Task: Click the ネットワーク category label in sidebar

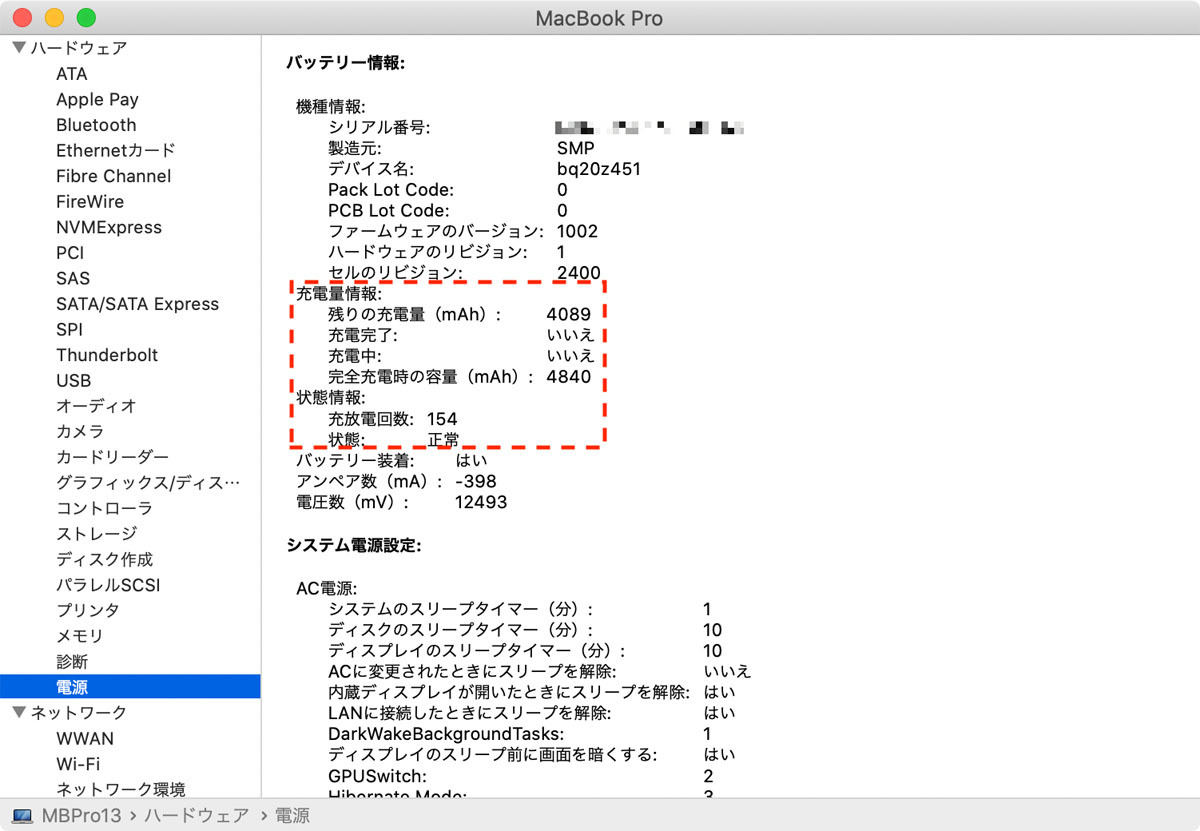Action: [79, 713]
